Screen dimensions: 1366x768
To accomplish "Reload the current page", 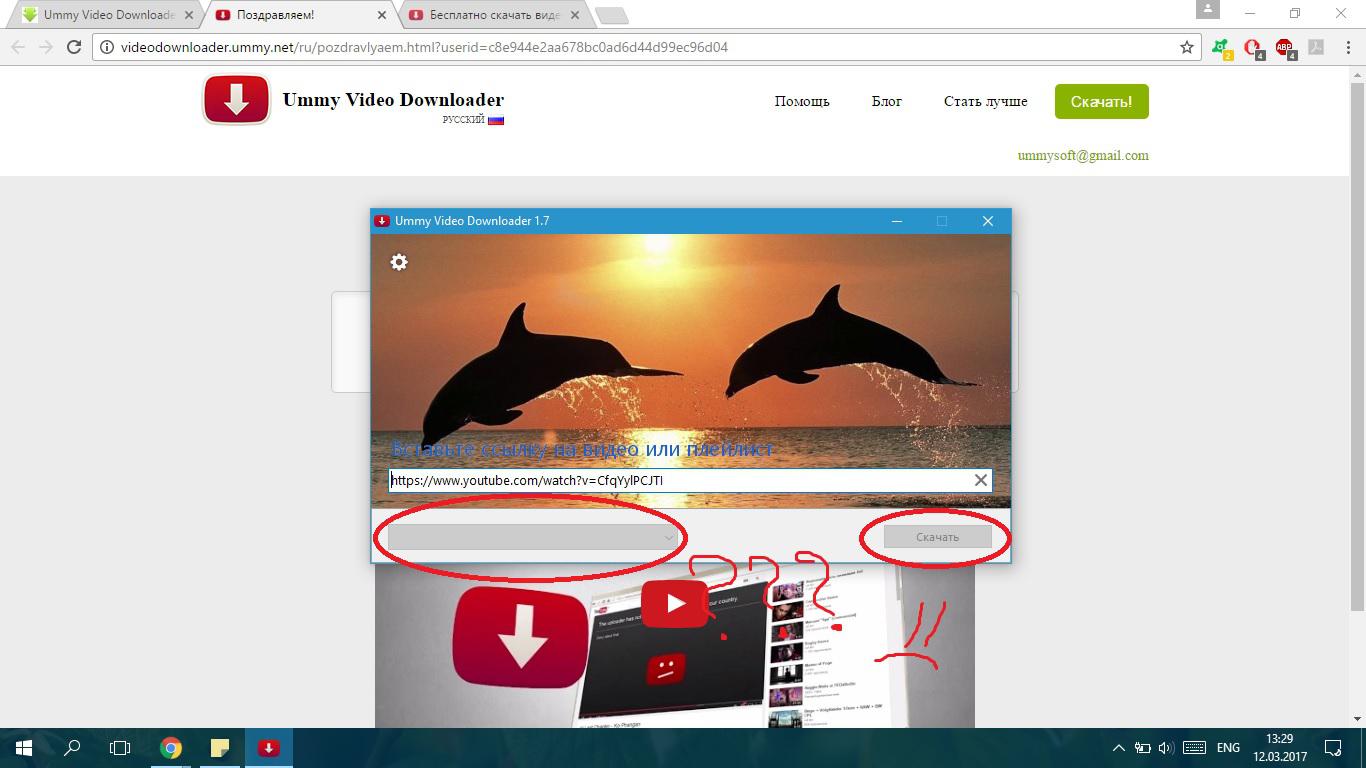I will pyautogui.click(x=73, y=47).
